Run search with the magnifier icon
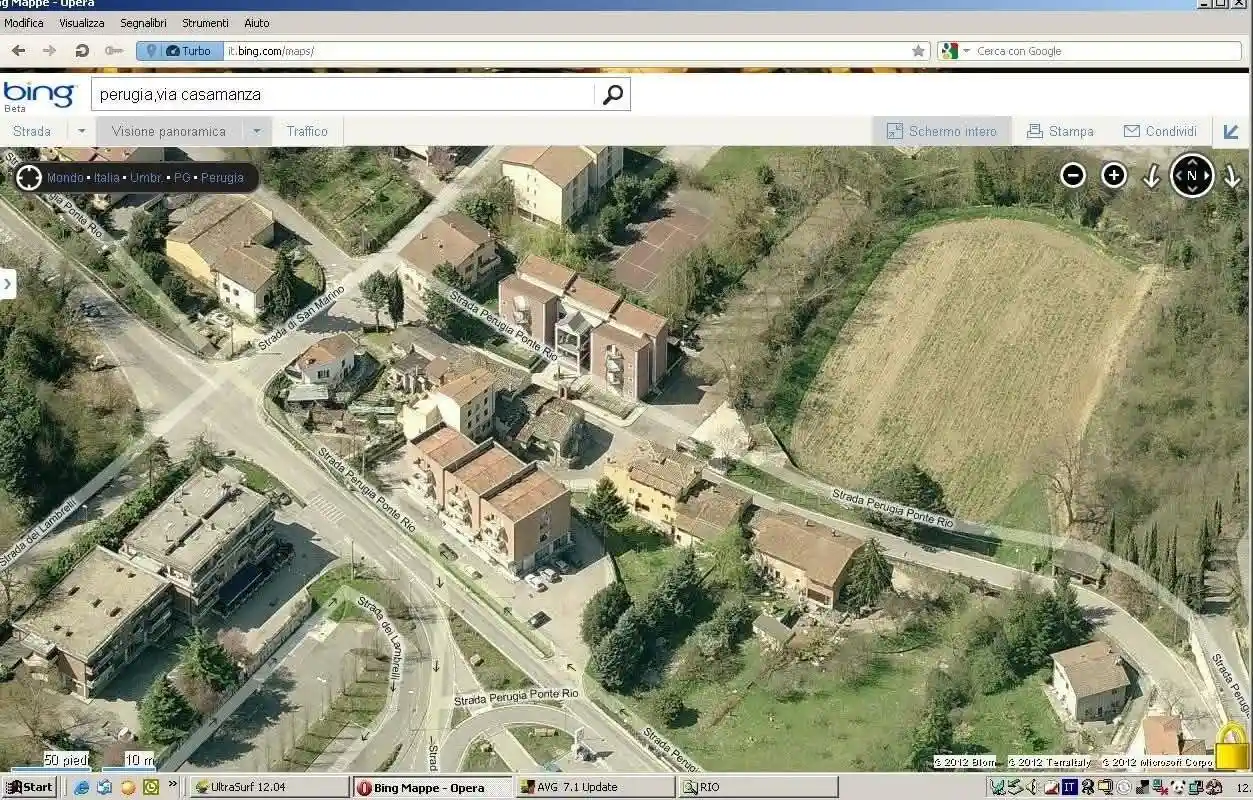Image resolution: width=1253 pixels, height=800 pixels. click(613, 95)
